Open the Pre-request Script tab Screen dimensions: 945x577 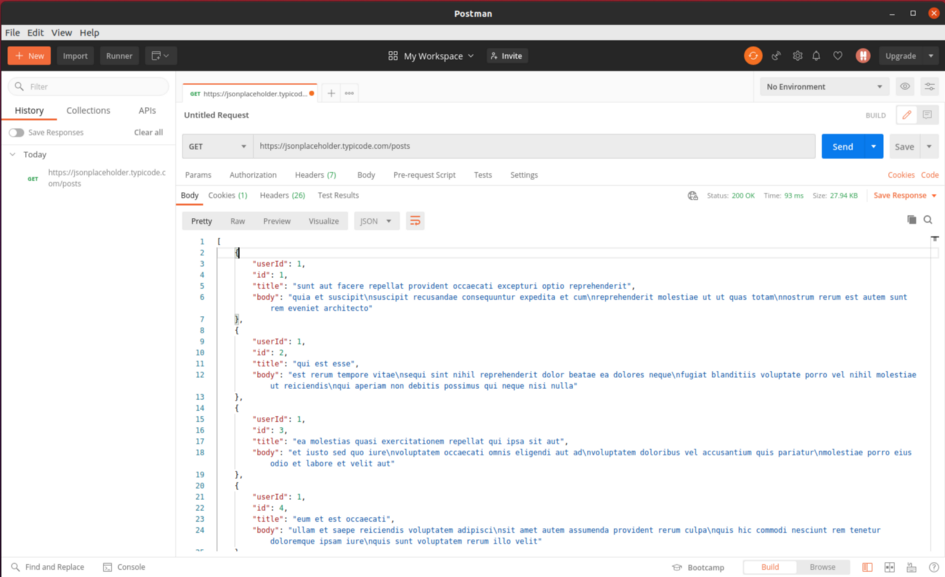tap(424, 175)
